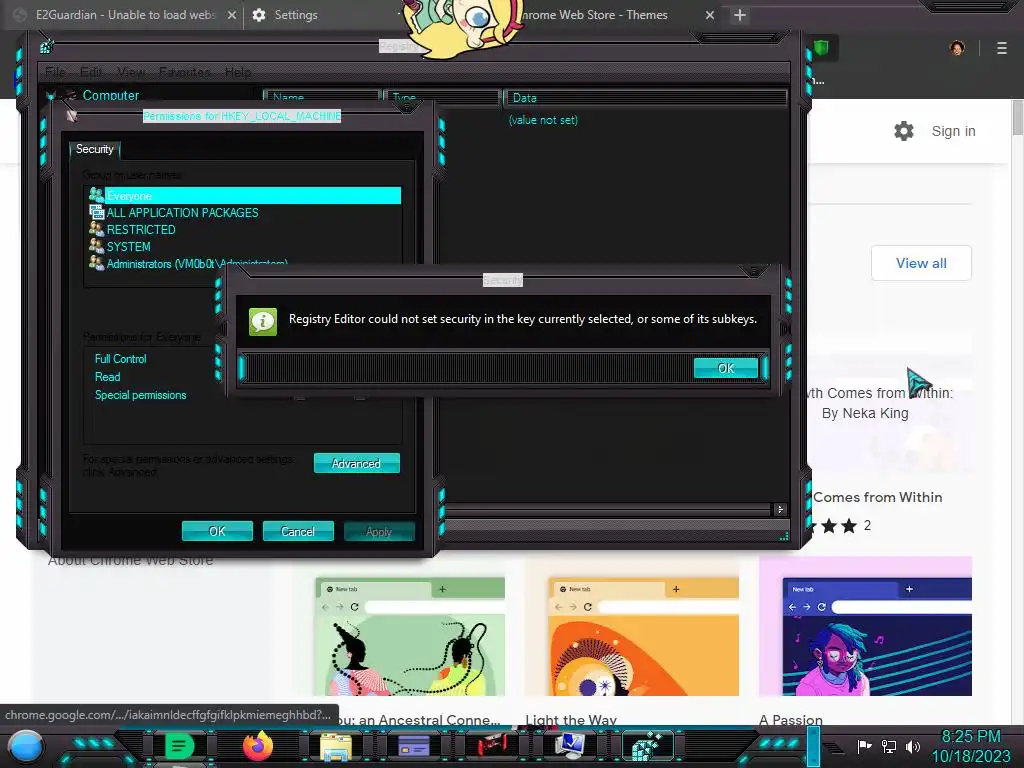Switch to the Settings browser tab
Viewport: 1024px width, 768px height.
[295, 14]
